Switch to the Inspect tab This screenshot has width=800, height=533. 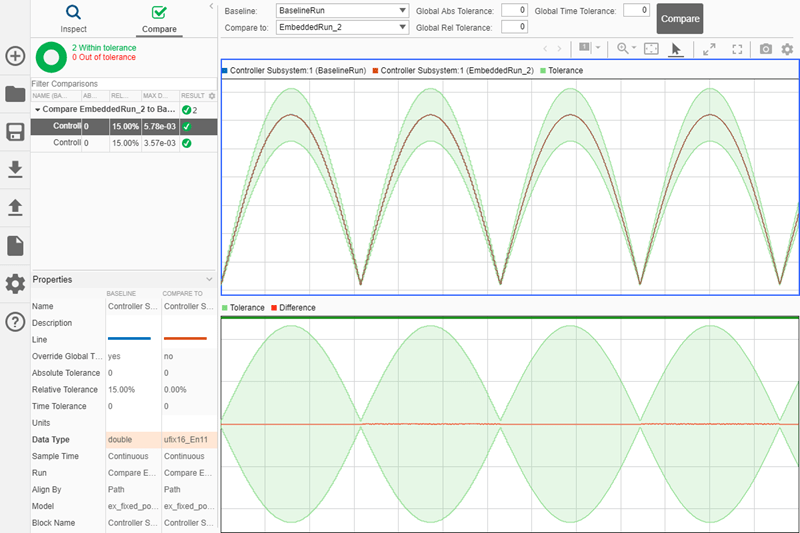[73, 18]
